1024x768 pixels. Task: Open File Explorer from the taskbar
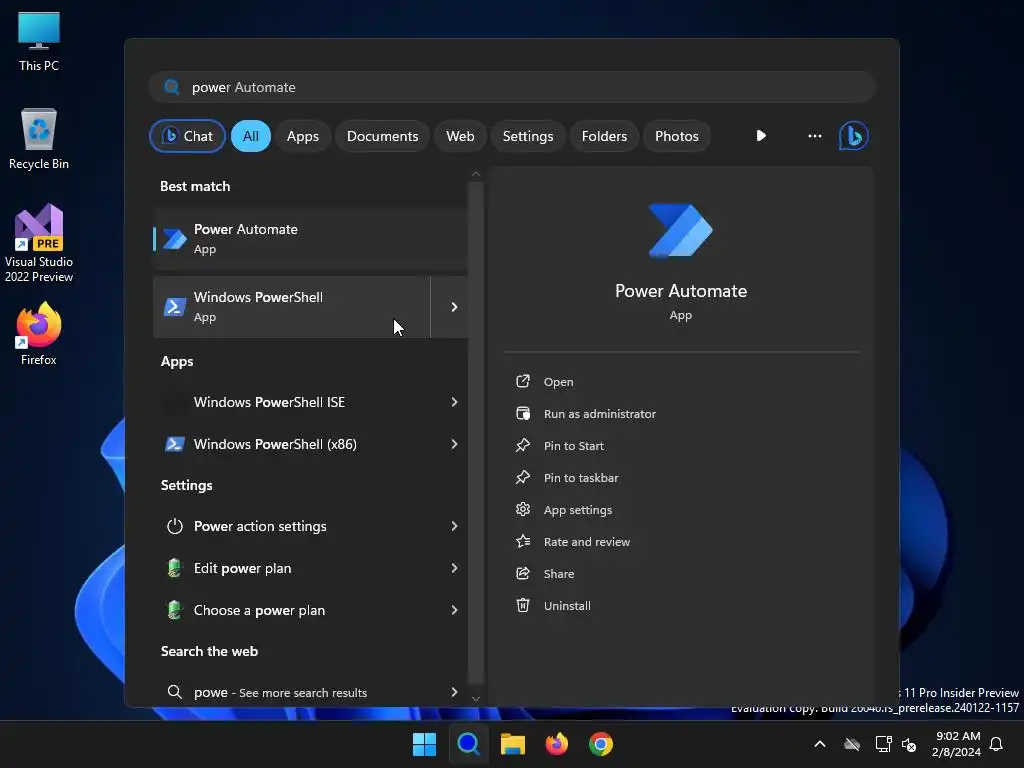(513, 744)
